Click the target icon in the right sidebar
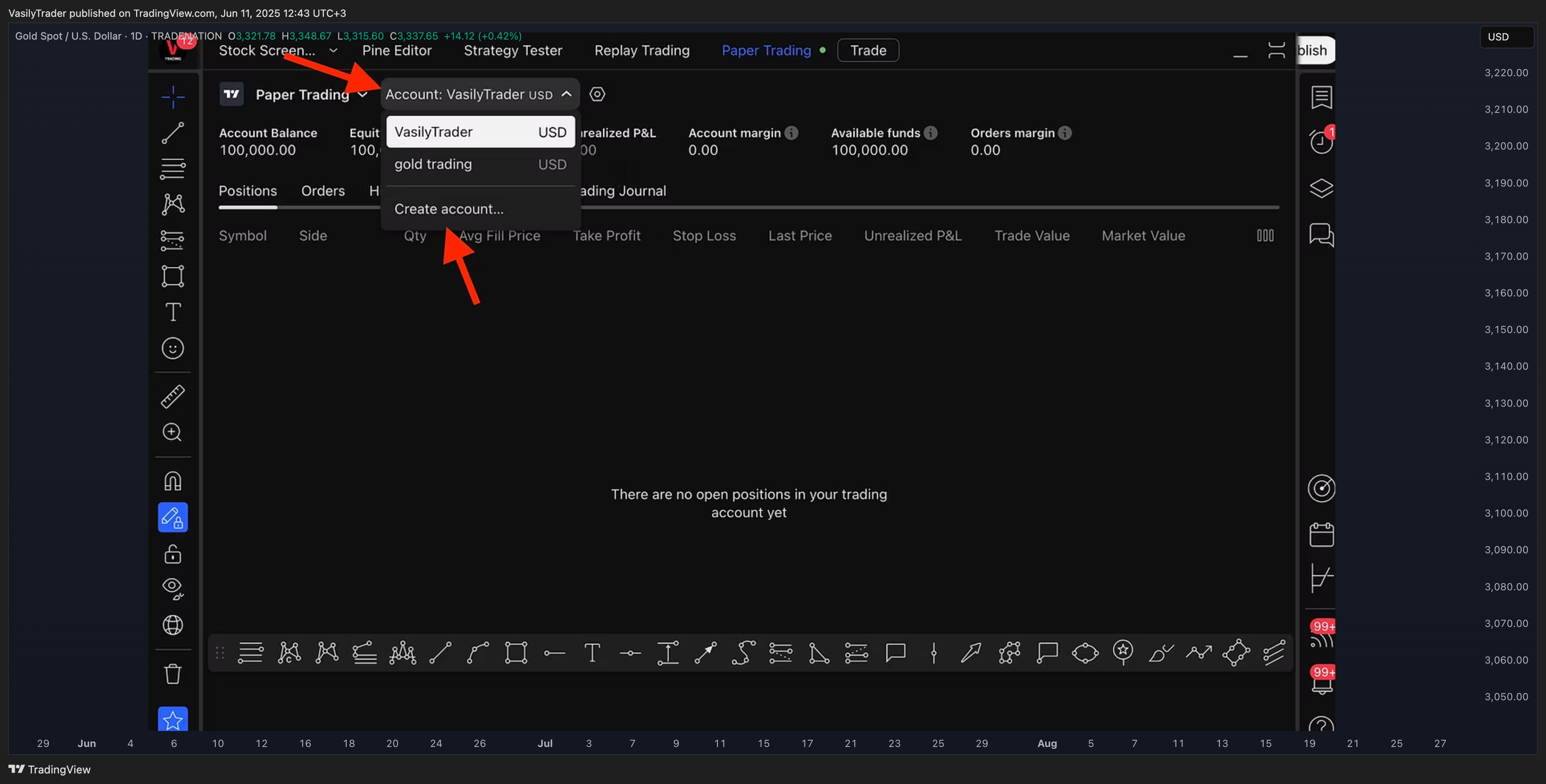The width and height of the screenshot is (1546, 784). pyautogui.click(x=1321, y=488)
